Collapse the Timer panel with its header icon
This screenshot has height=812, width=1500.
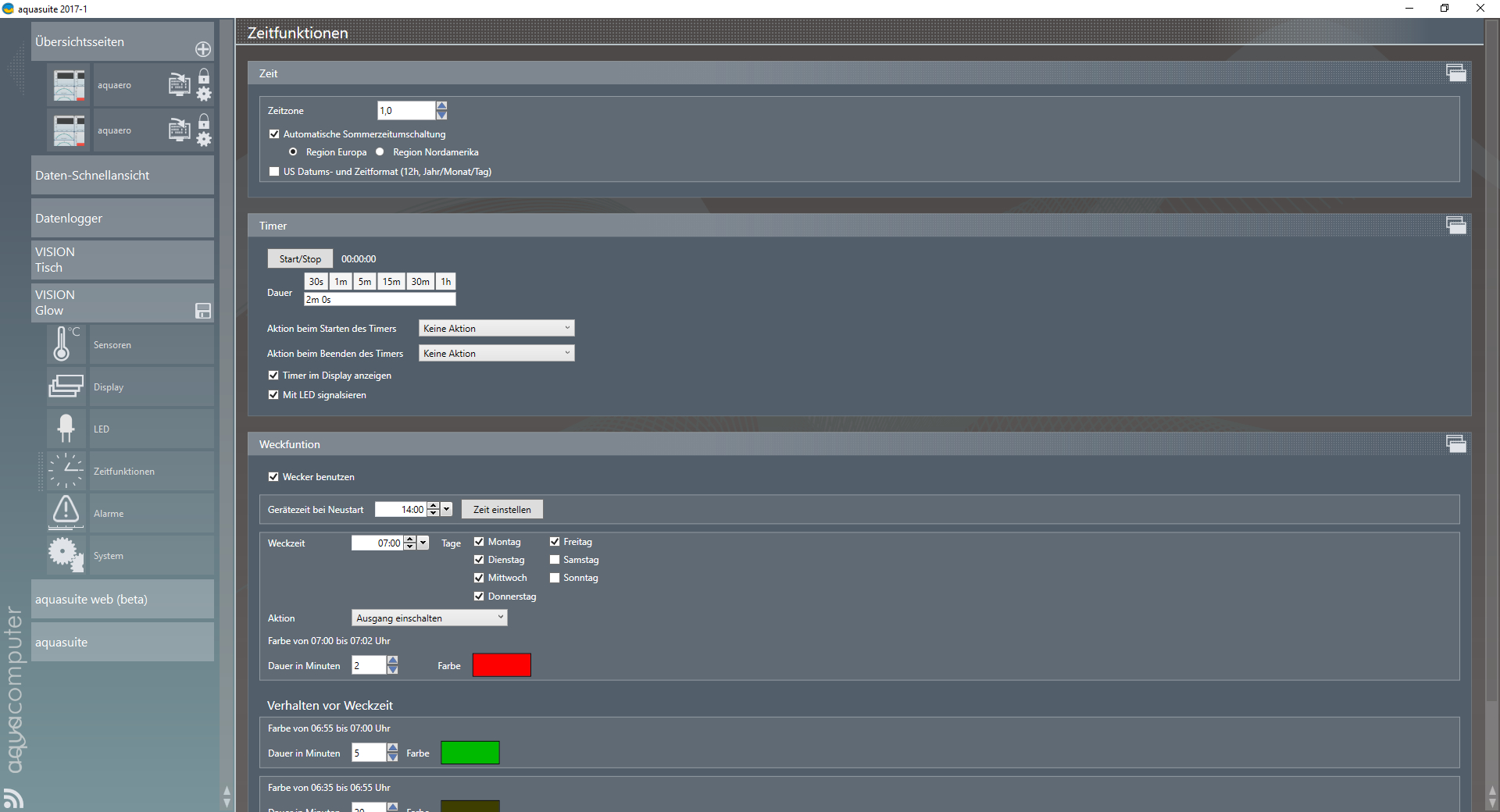coord(1456,225)
